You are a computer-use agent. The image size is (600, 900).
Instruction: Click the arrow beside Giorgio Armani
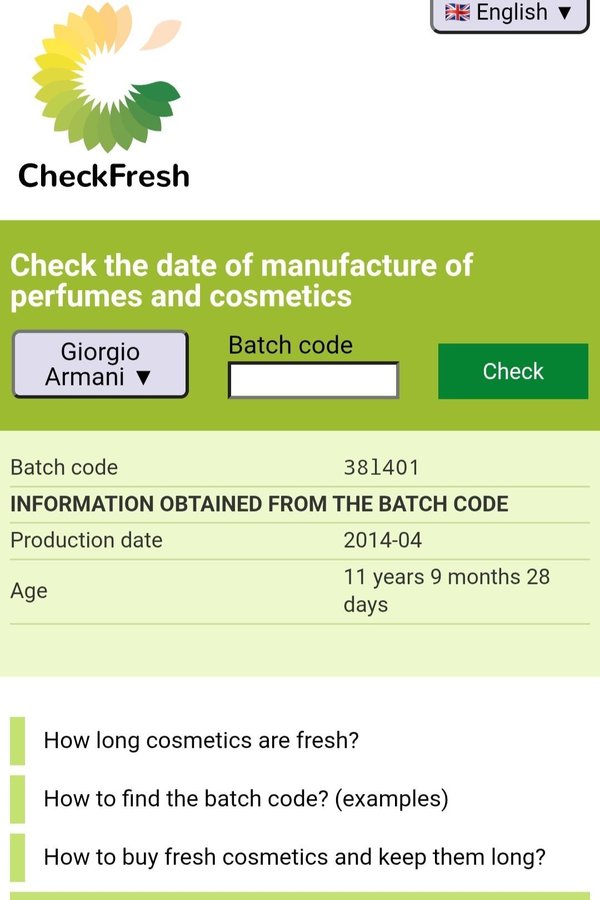(x=143, y=378)
